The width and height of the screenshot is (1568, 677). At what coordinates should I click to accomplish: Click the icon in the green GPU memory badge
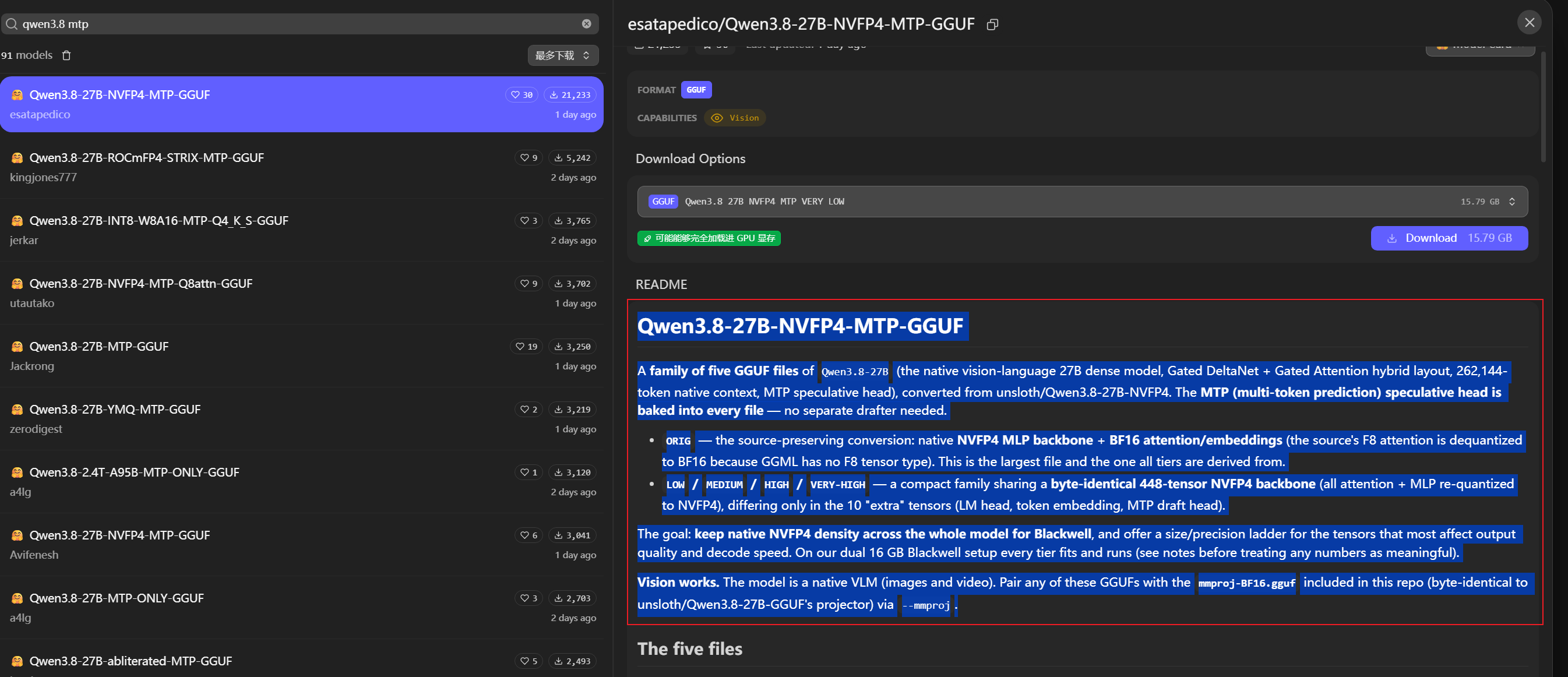click(x=647, y=238)
